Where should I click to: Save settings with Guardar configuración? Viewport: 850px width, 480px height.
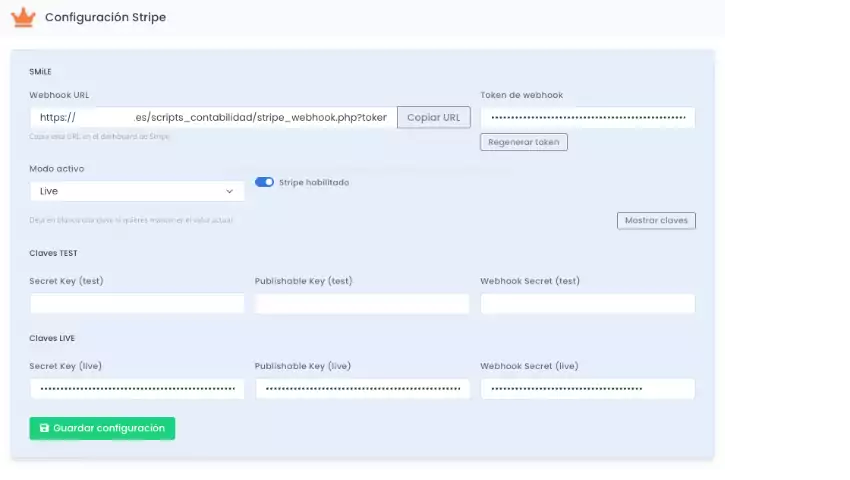click(x=102, y=428)
